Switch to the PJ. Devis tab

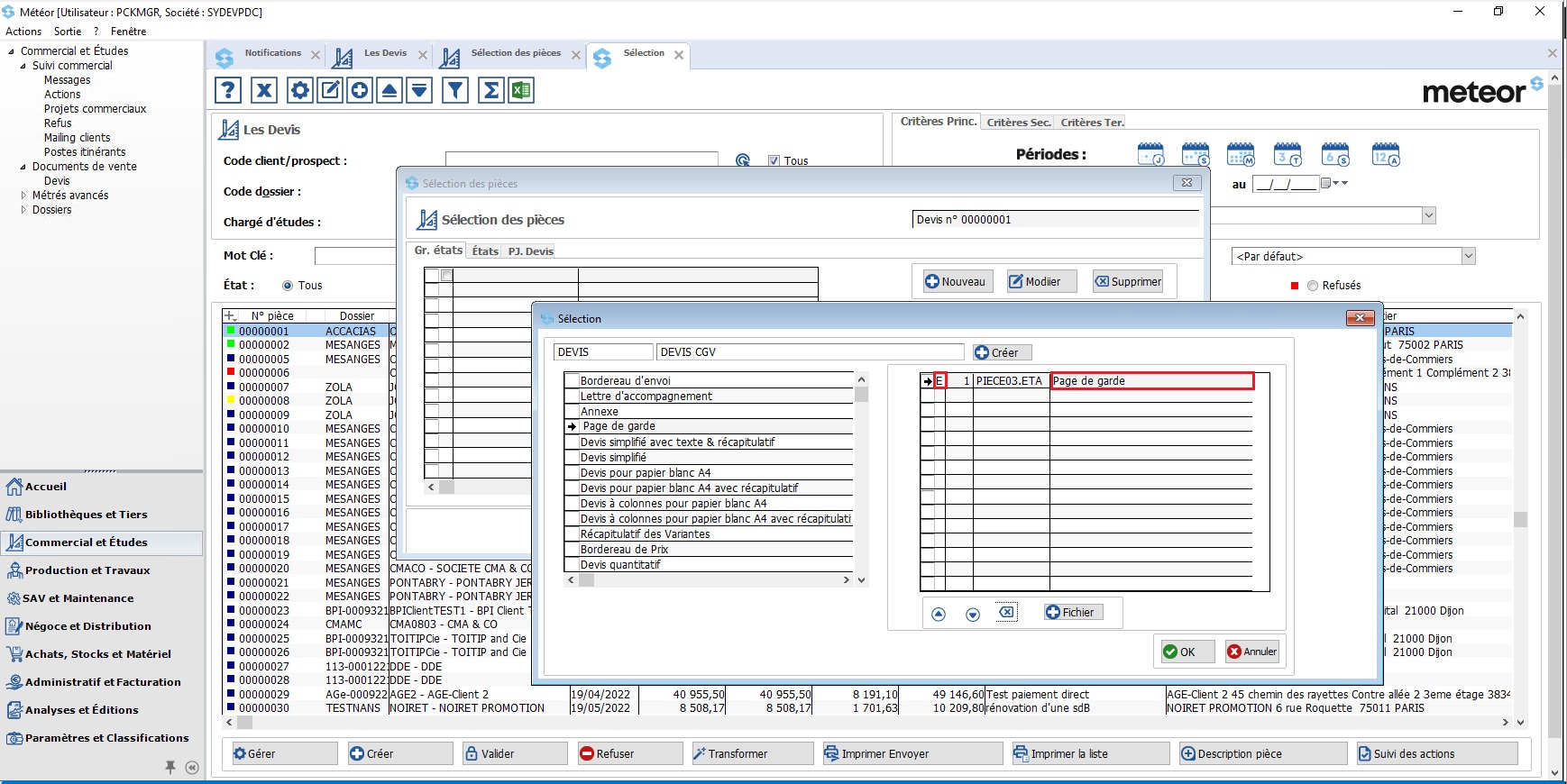point(530,251)
